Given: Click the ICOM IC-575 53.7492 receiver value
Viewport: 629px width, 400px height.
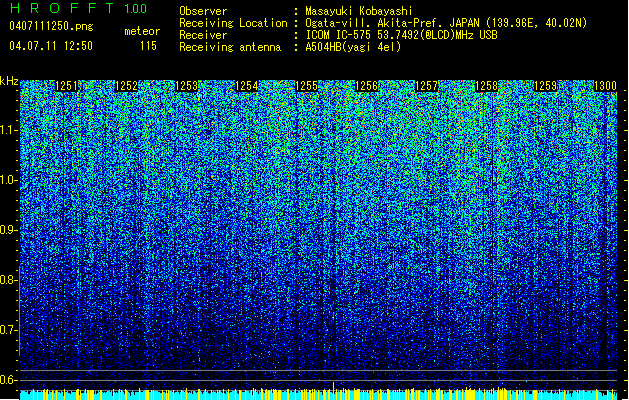Looking at the screenshot, I should coord(401,35).
